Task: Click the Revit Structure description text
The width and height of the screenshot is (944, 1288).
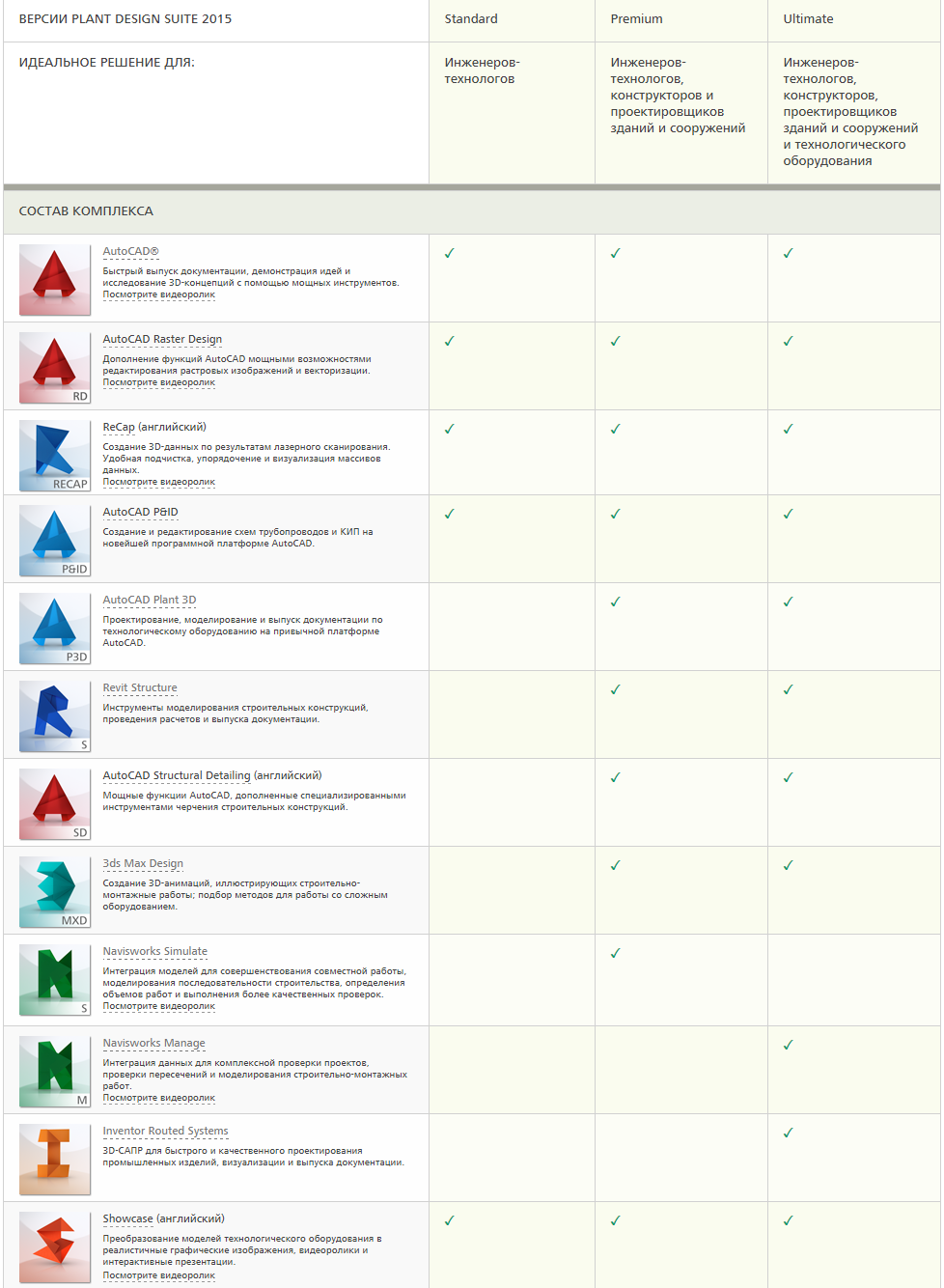Action: point(236,714)
